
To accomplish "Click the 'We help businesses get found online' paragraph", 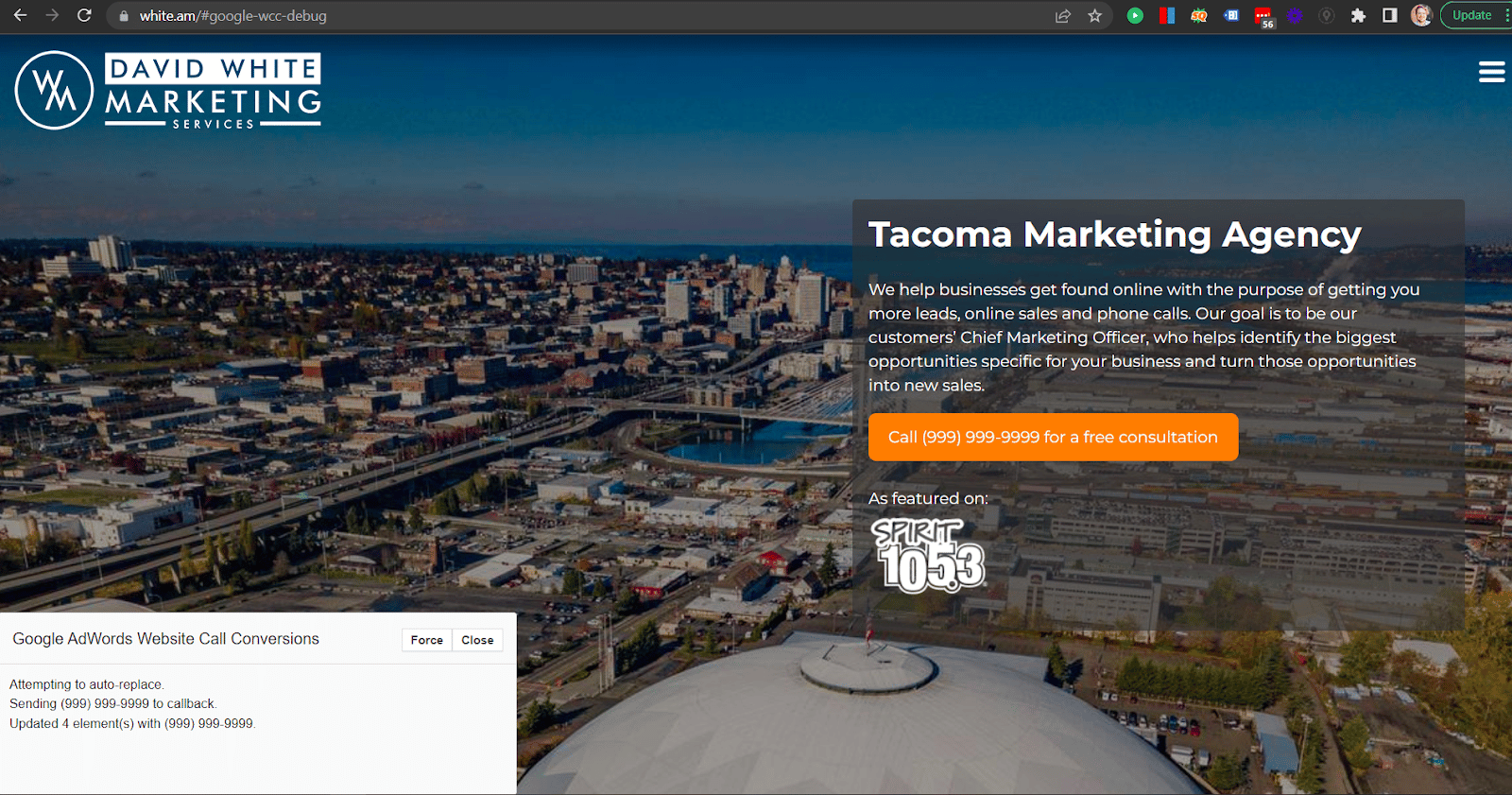I will pos(1143,337).
